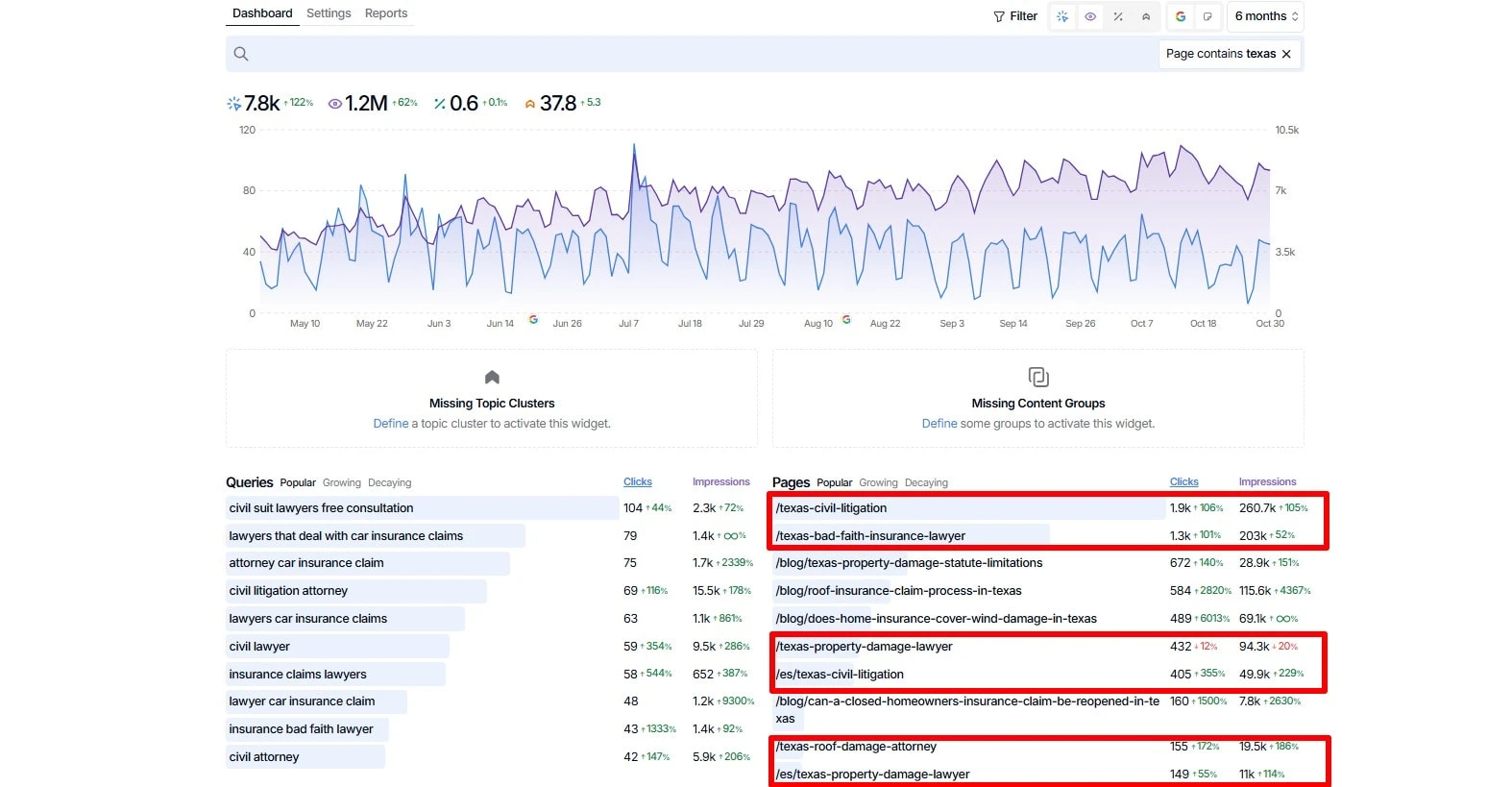The image size is (1512, 787).
Task: Click the annotations note icon beside the Google button
Action: pyautogui.click(x=1207, y=16)
